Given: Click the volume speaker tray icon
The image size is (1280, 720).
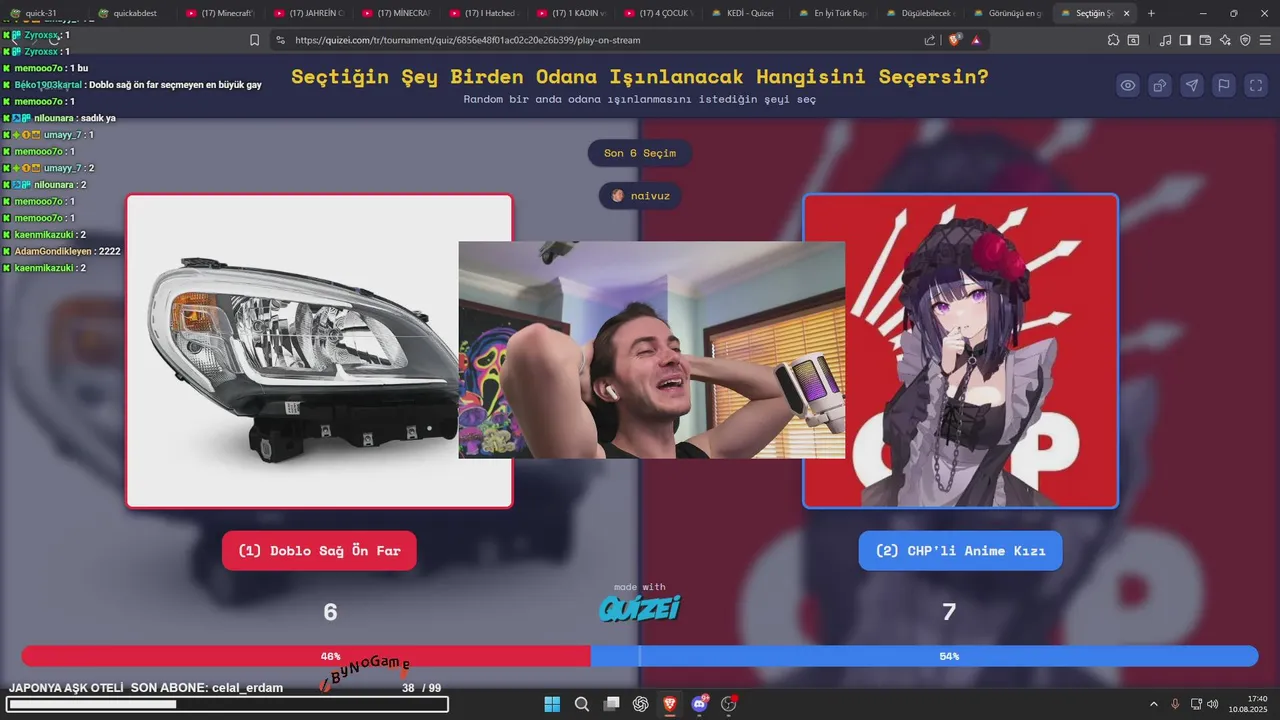Looking at the screenshot, I should [1212, 704].
